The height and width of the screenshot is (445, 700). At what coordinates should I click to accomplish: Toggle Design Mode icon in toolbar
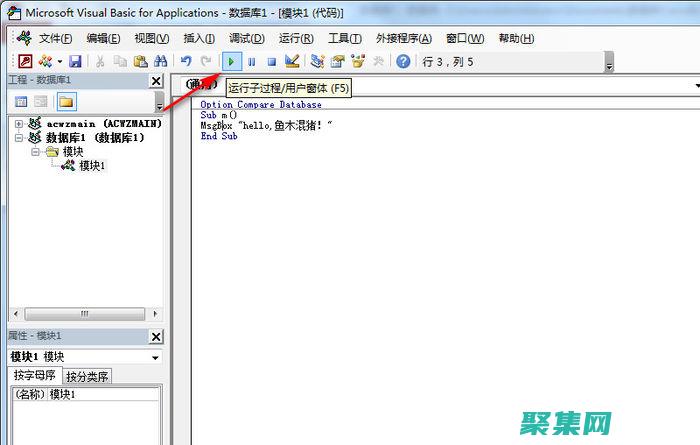tap(291, 62)
